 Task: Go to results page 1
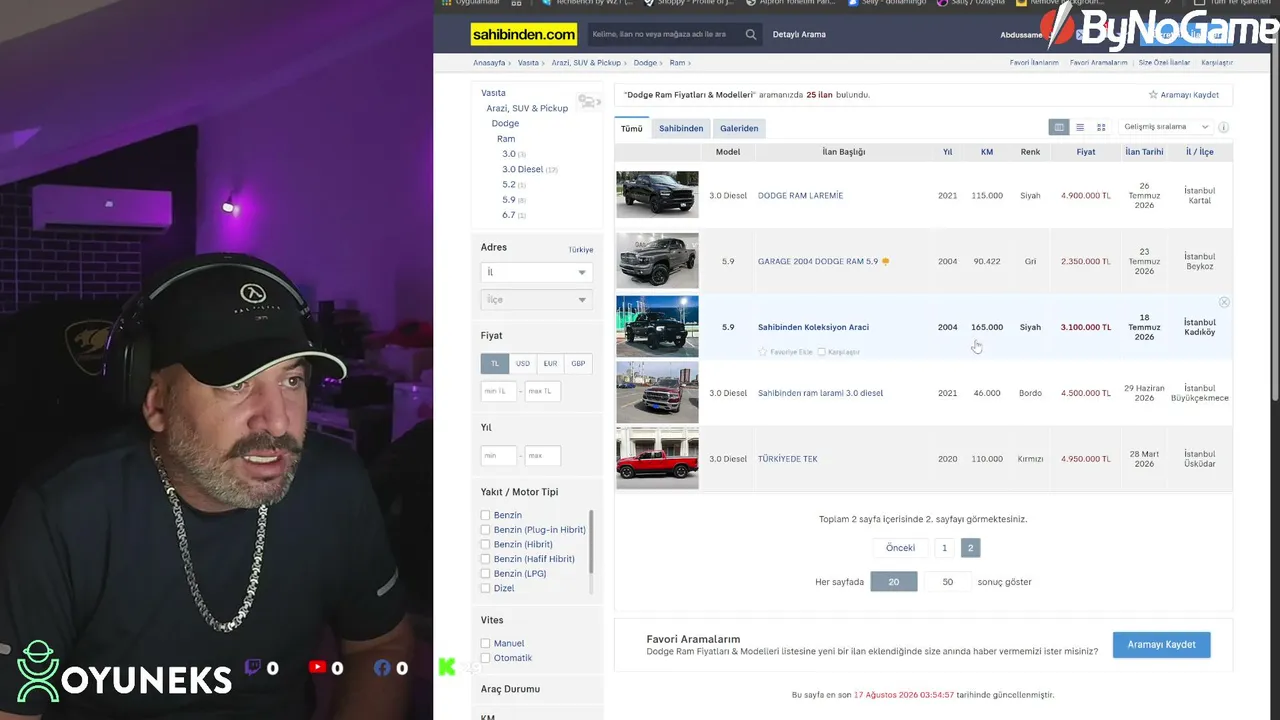tap(944, 548)
